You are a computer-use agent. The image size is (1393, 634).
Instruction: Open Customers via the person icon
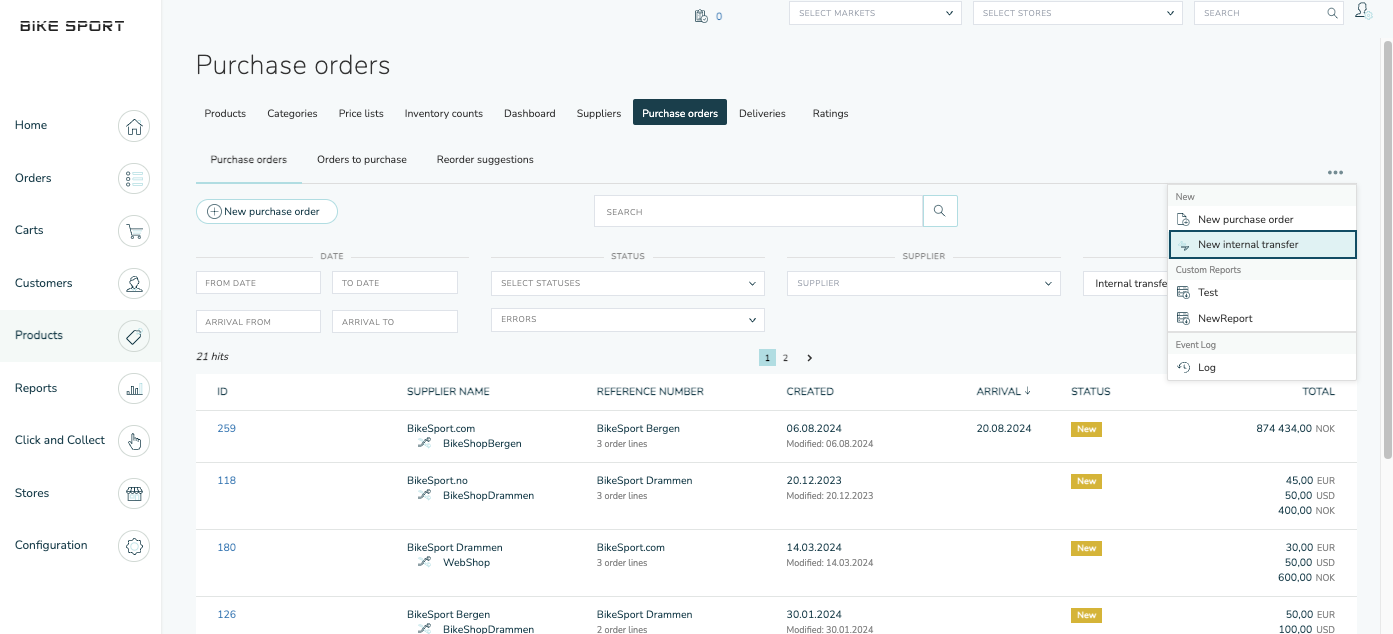point(134,284)
